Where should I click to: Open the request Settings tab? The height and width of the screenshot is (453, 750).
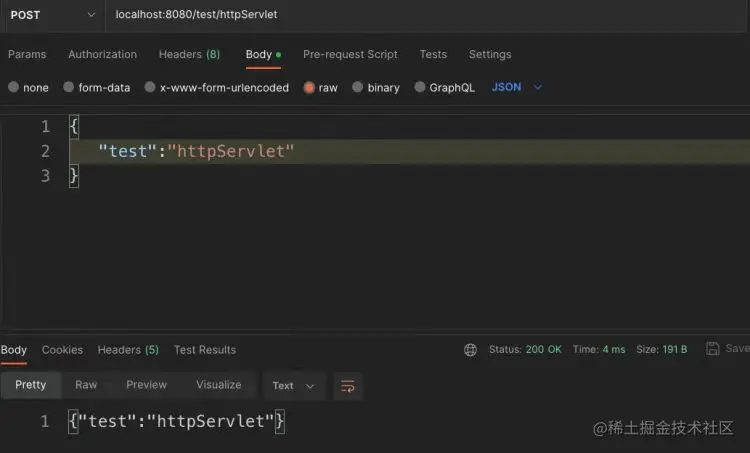coord(490,55)
